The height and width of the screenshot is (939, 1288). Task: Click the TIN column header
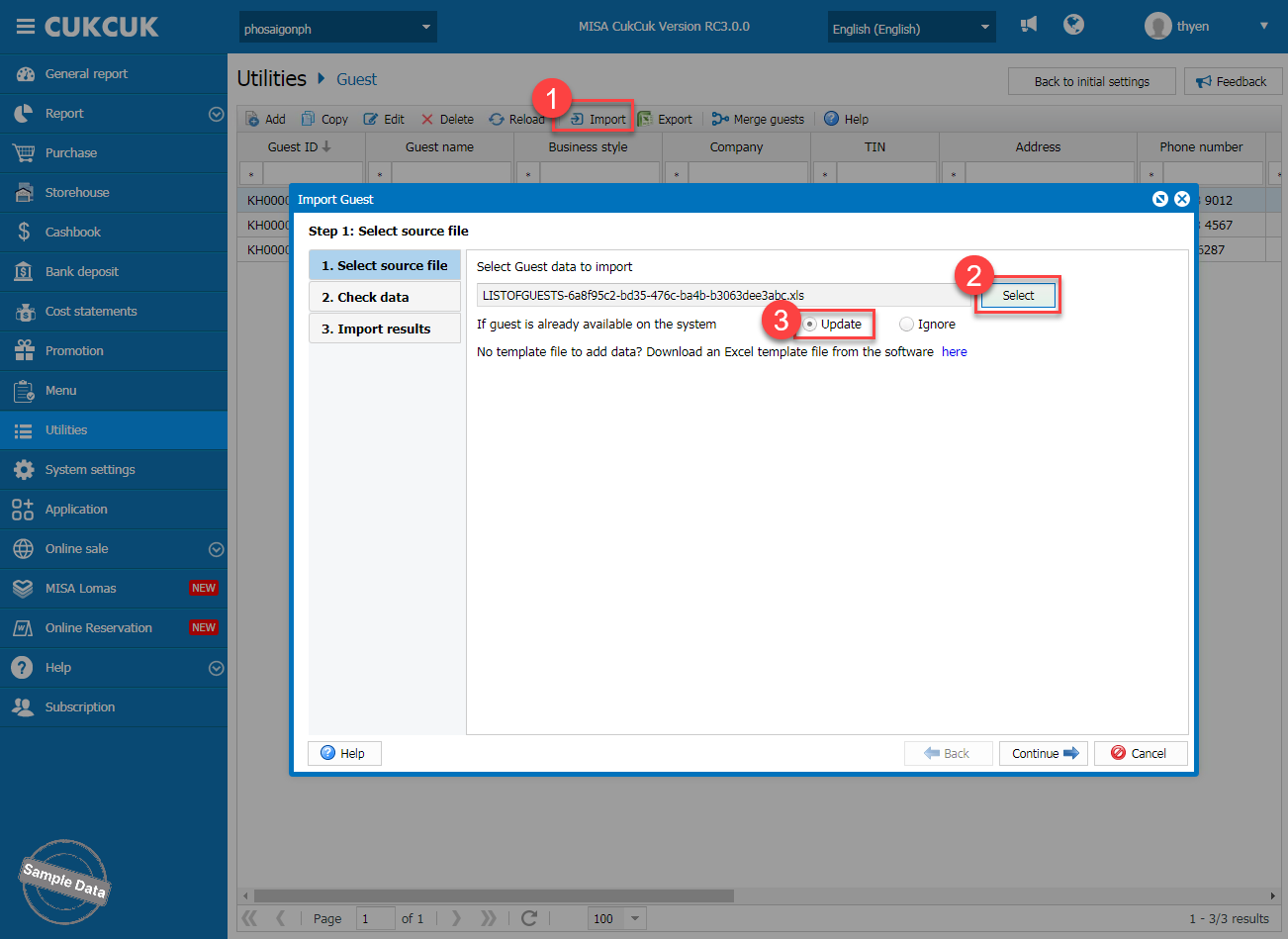tap(874, 146)
